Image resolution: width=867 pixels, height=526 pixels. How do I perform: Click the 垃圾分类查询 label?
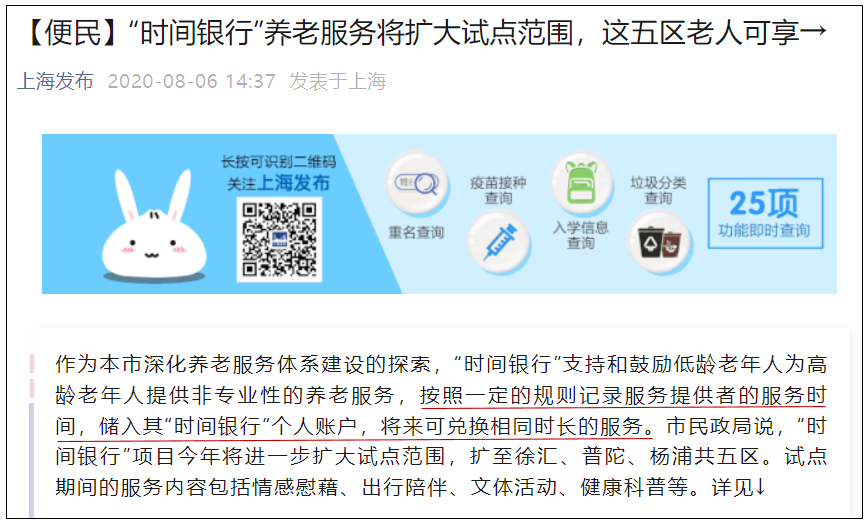pyautogui.click(x=658, y=190)
